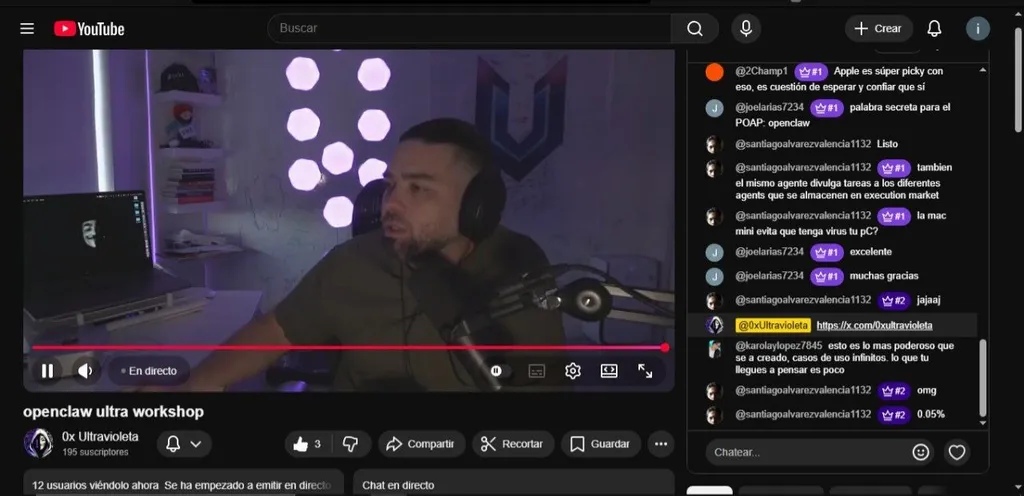
Task: Open 0x Ultravioleta channel avatar below video
Action: point(39,444)
